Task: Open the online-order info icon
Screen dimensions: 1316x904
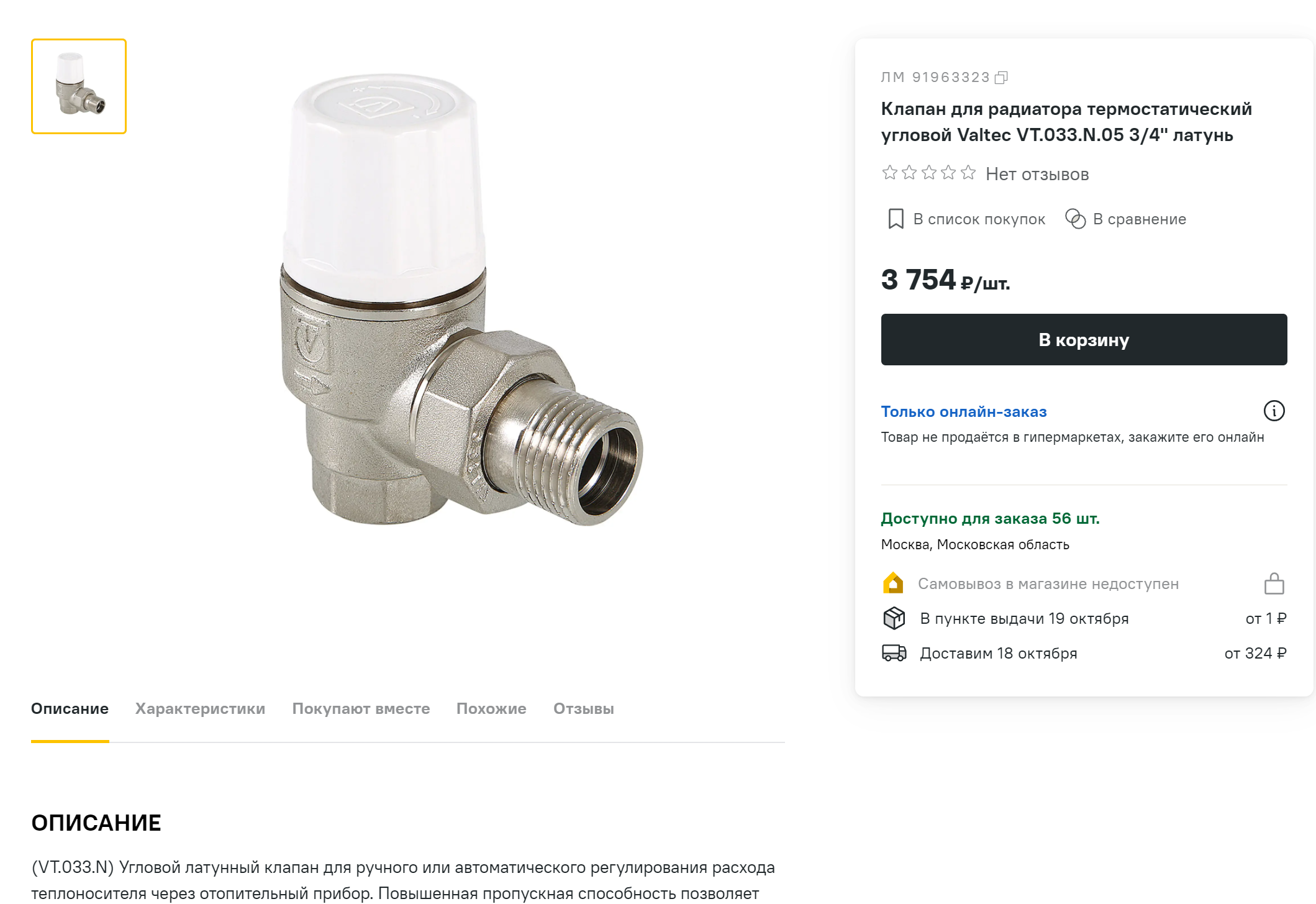Action: pyautogui.click(x=1274, y=411)
